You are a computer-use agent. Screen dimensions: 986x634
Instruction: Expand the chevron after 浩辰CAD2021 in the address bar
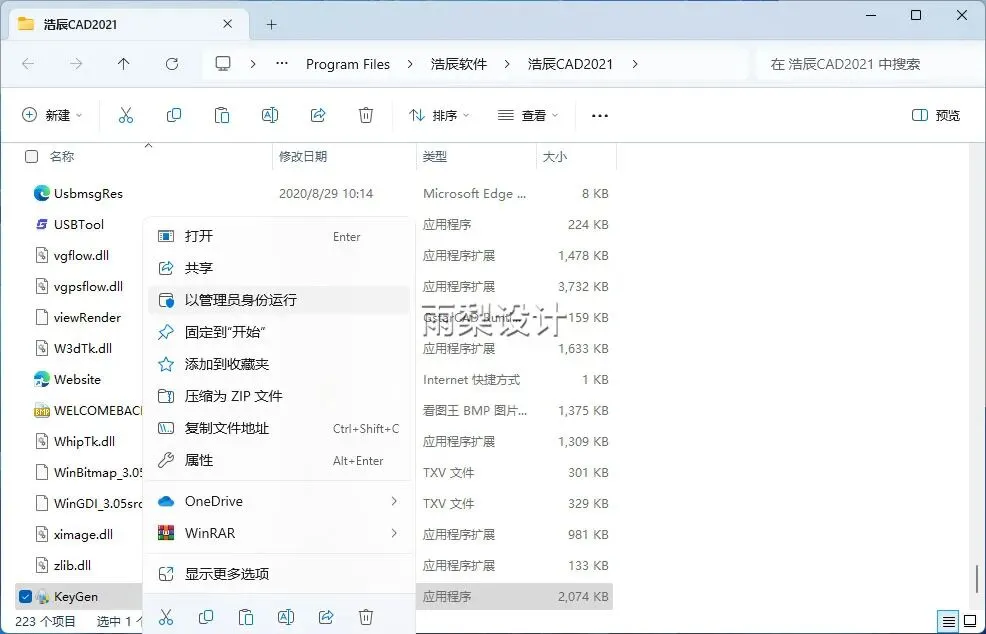pyautogui.click(x=634, y=64)
